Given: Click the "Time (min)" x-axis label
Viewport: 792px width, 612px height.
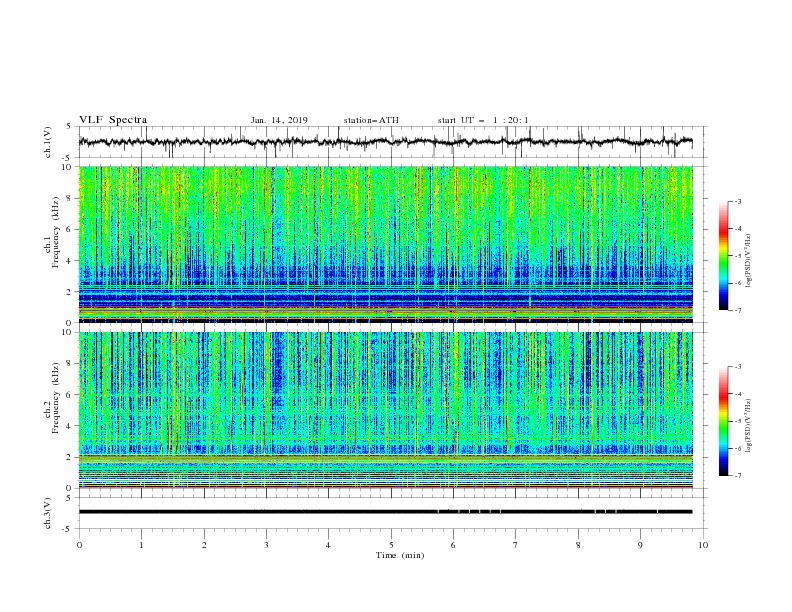Looking at the screenshot, I should click(x=400, y=555).
